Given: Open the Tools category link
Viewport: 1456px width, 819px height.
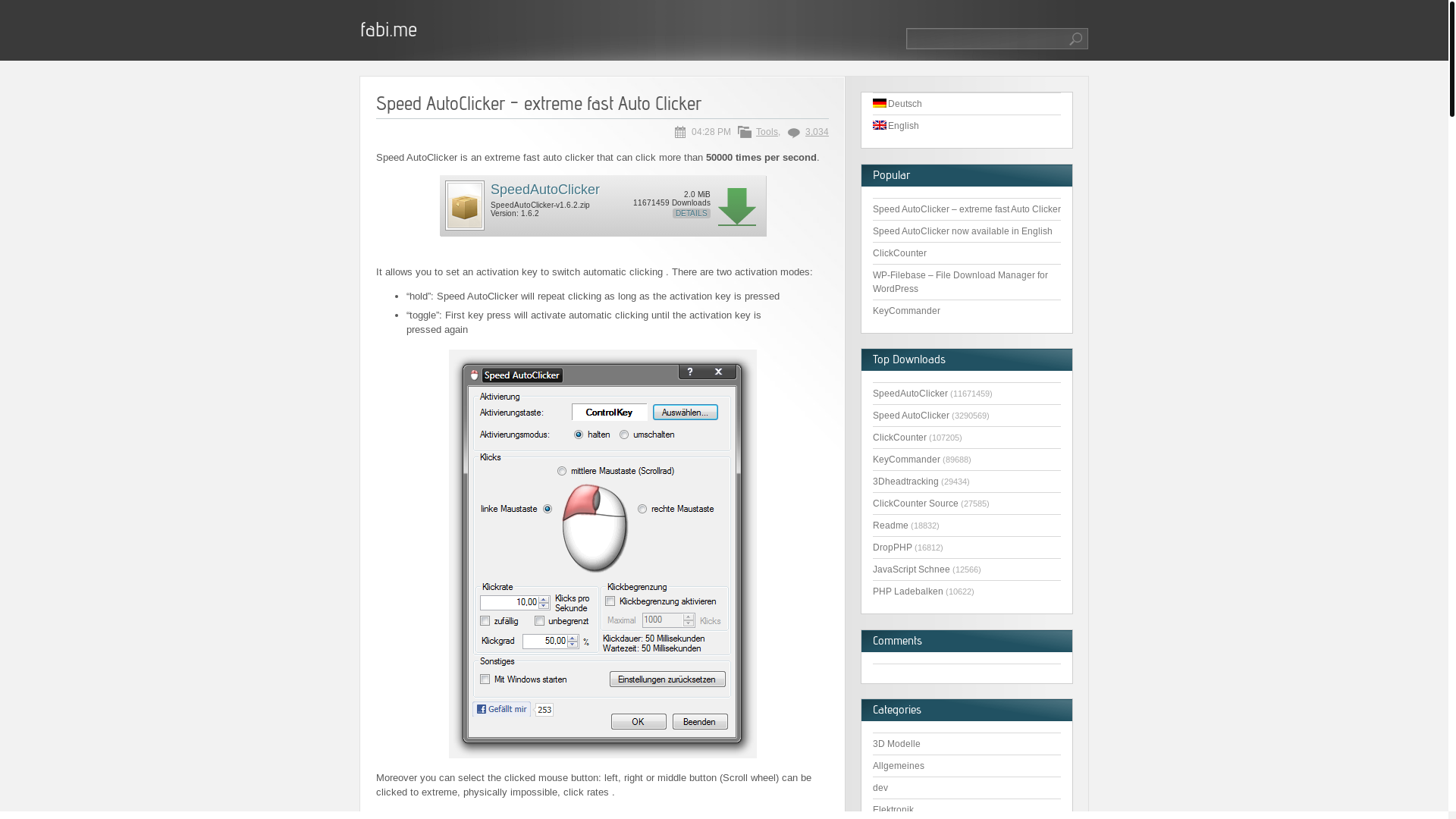Looking at the screenshot, I should [767, 132].
